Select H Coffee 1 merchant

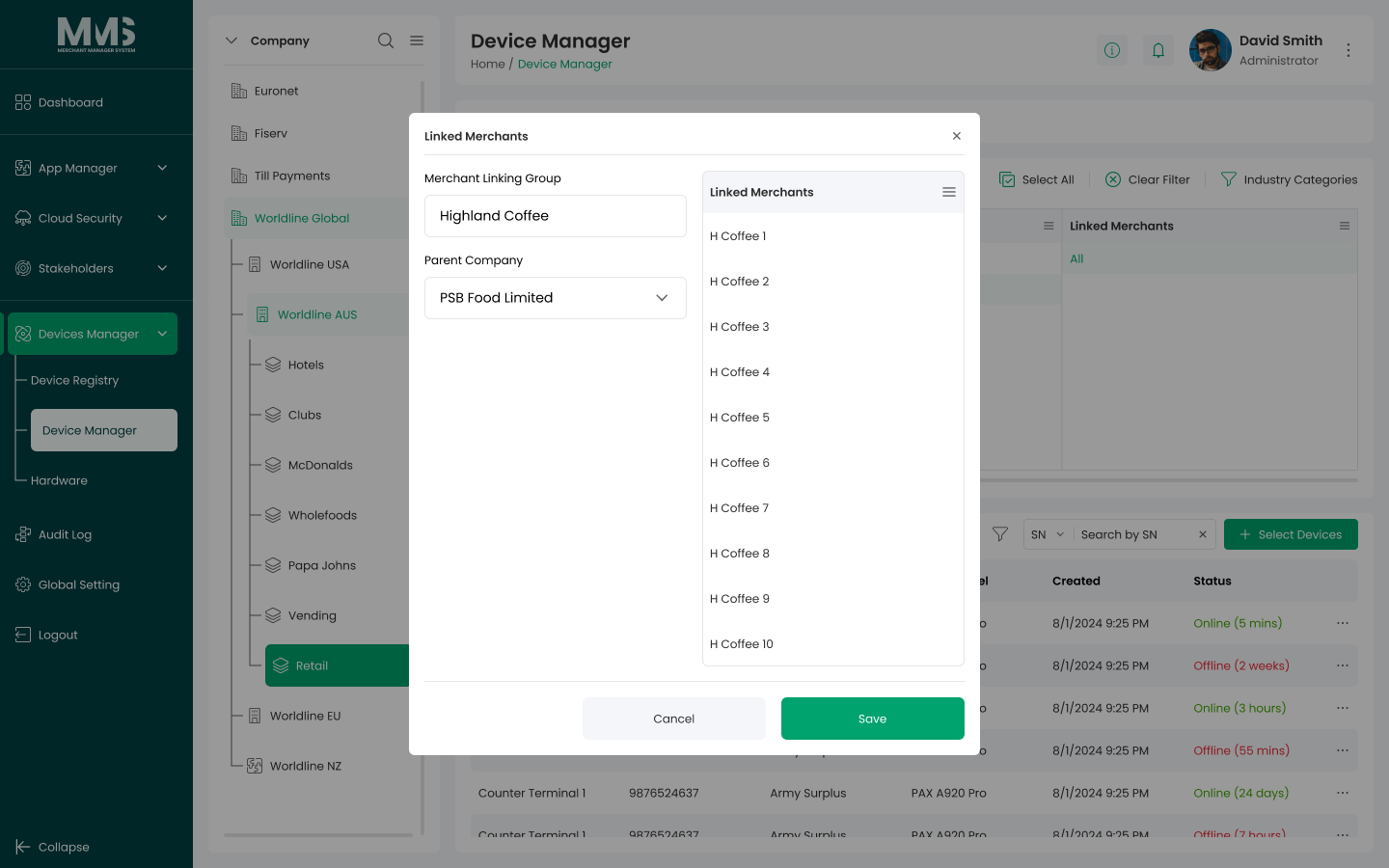coord(833,236)
